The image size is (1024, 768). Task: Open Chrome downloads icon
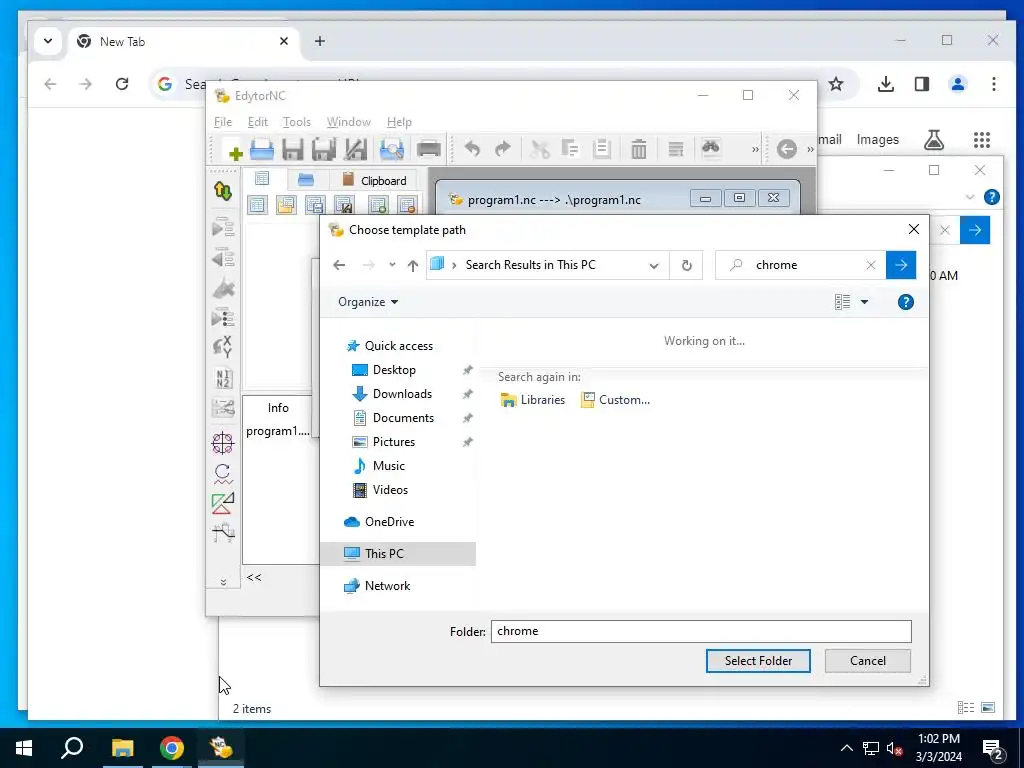886,84
